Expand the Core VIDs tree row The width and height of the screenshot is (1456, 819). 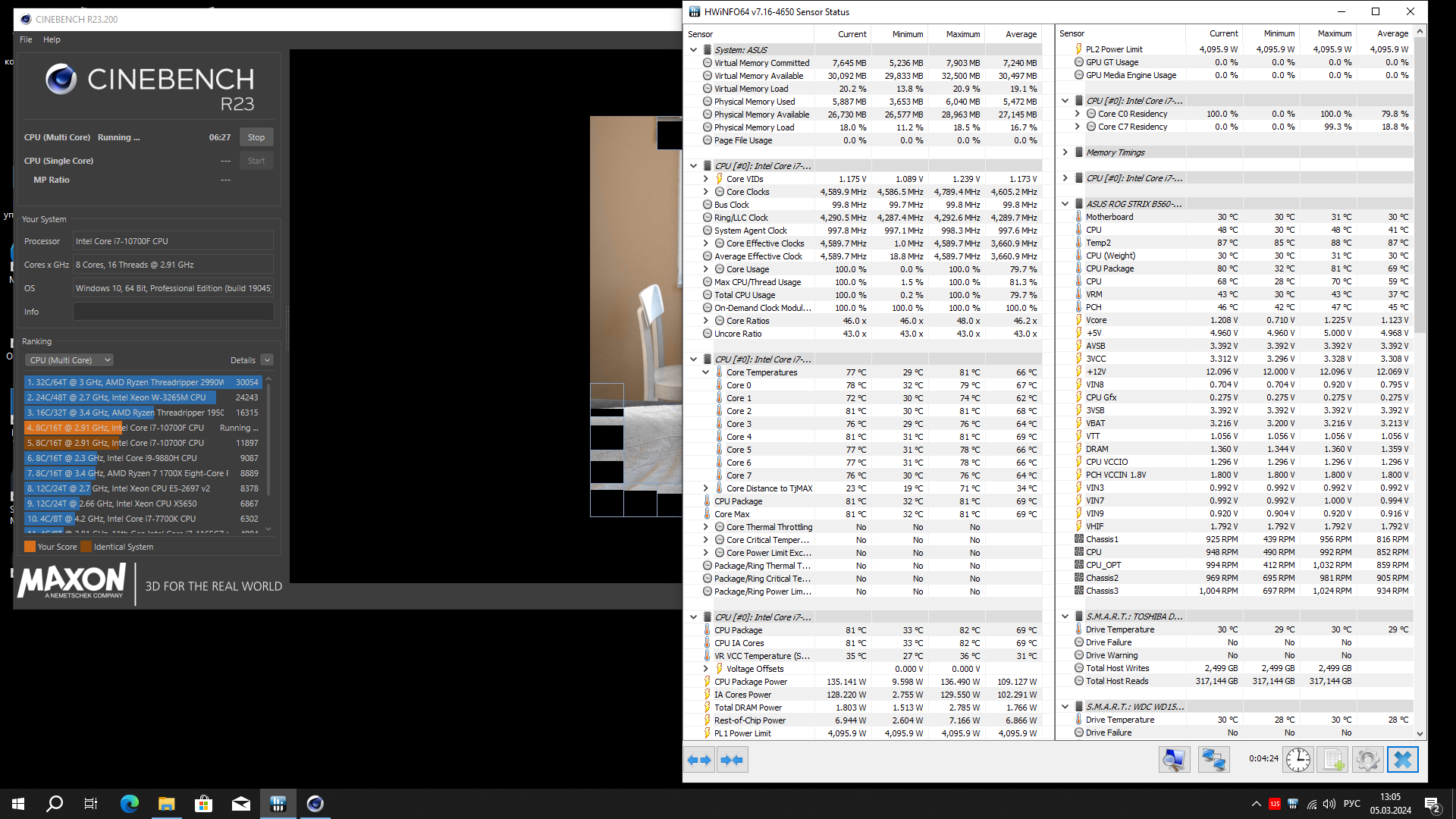(706, 179)
